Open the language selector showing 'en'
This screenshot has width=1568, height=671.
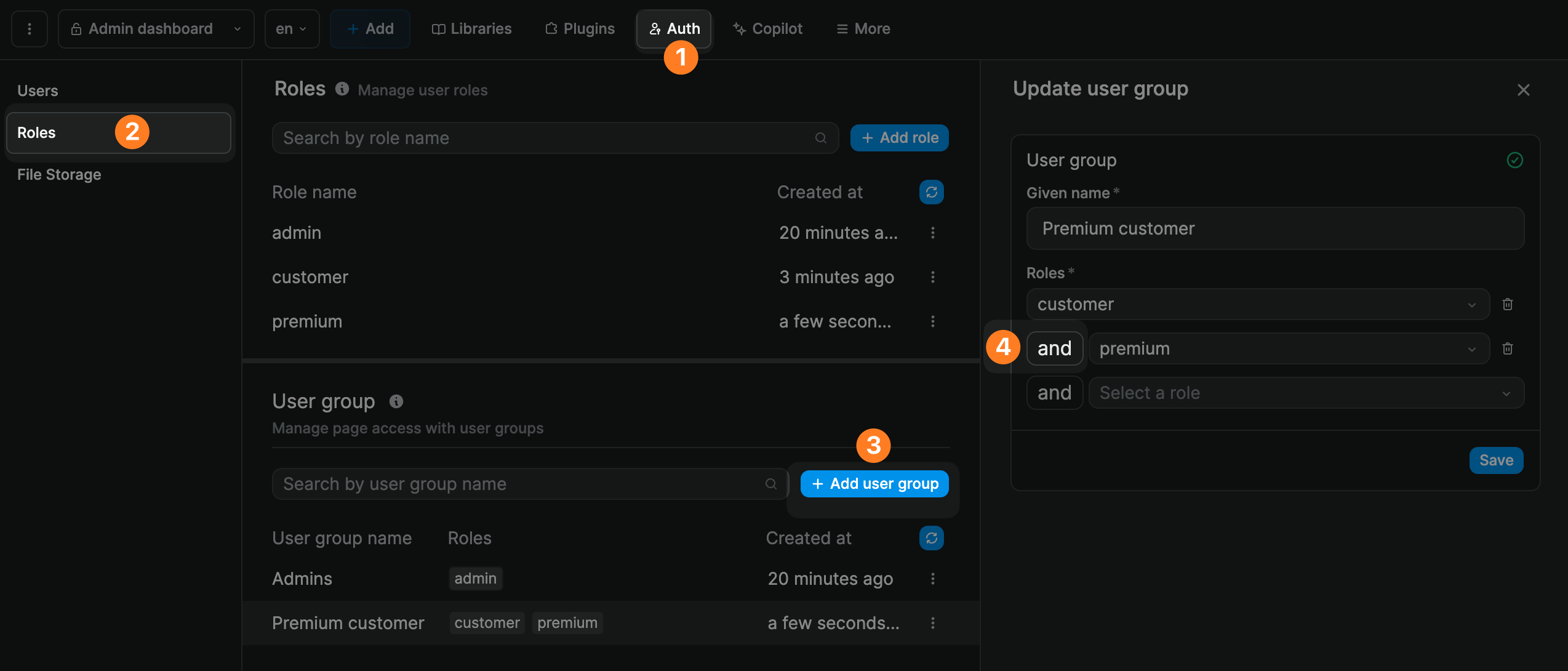tap(291, 28)
